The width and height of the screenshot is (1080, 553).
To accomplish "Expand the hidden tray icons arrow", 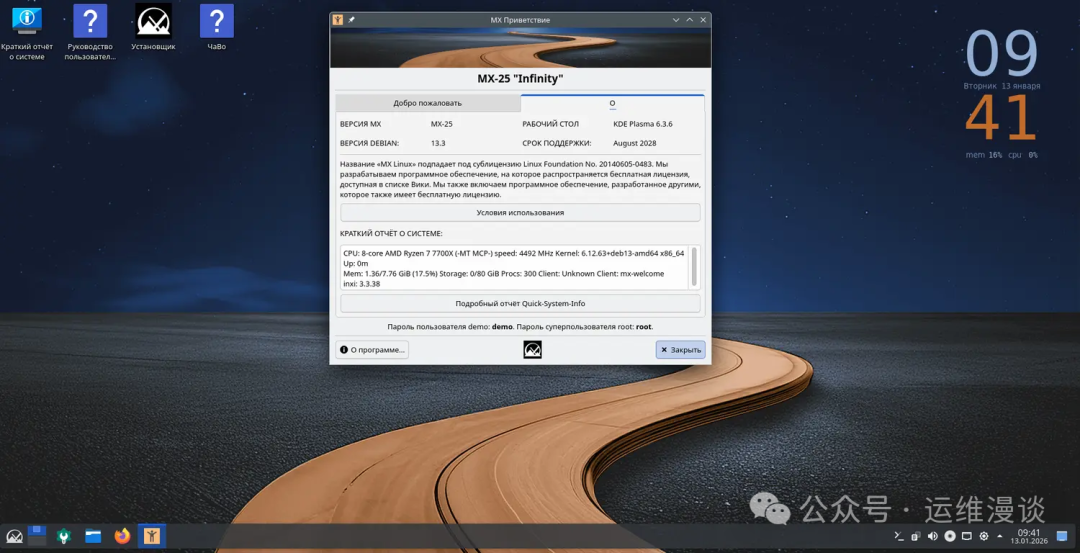I will point(1000,536).
